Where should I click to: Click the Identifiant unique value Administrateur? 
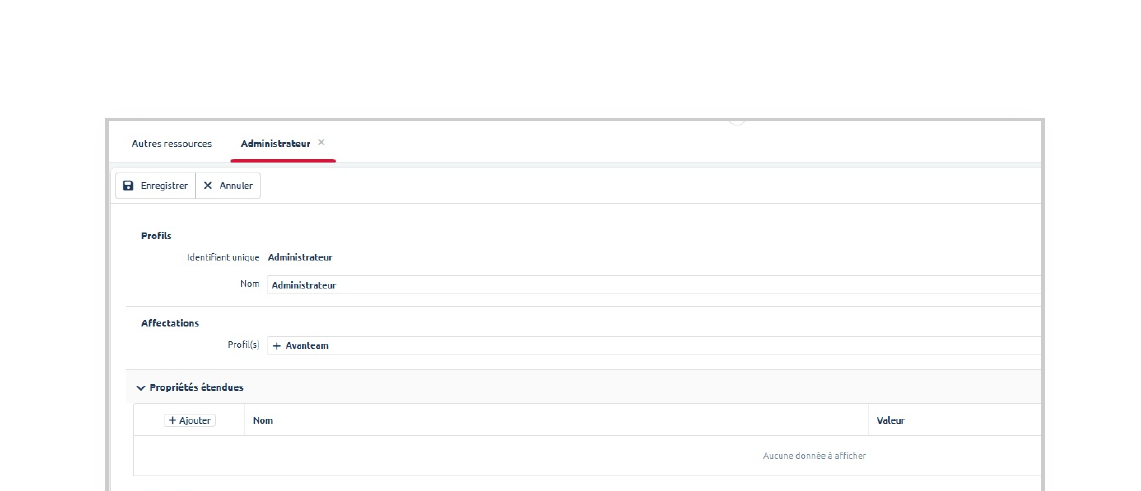coord(300,258)
